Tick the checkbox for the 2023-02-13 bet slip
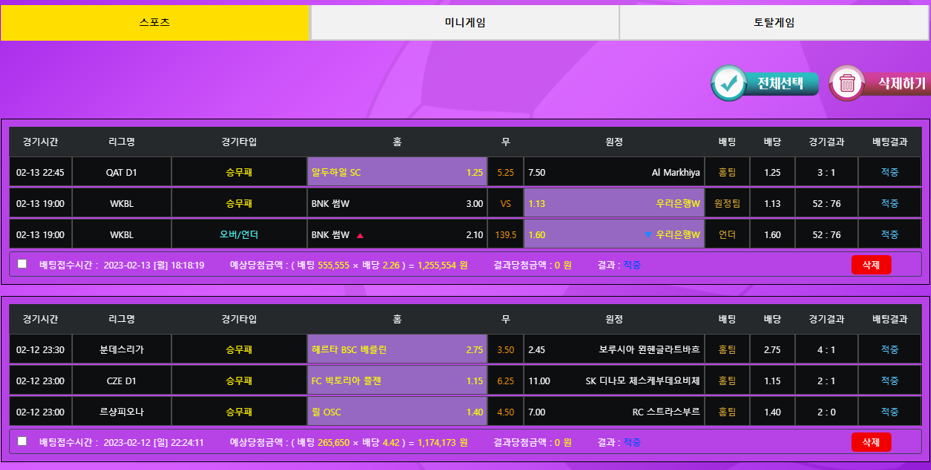 (22, 265)
